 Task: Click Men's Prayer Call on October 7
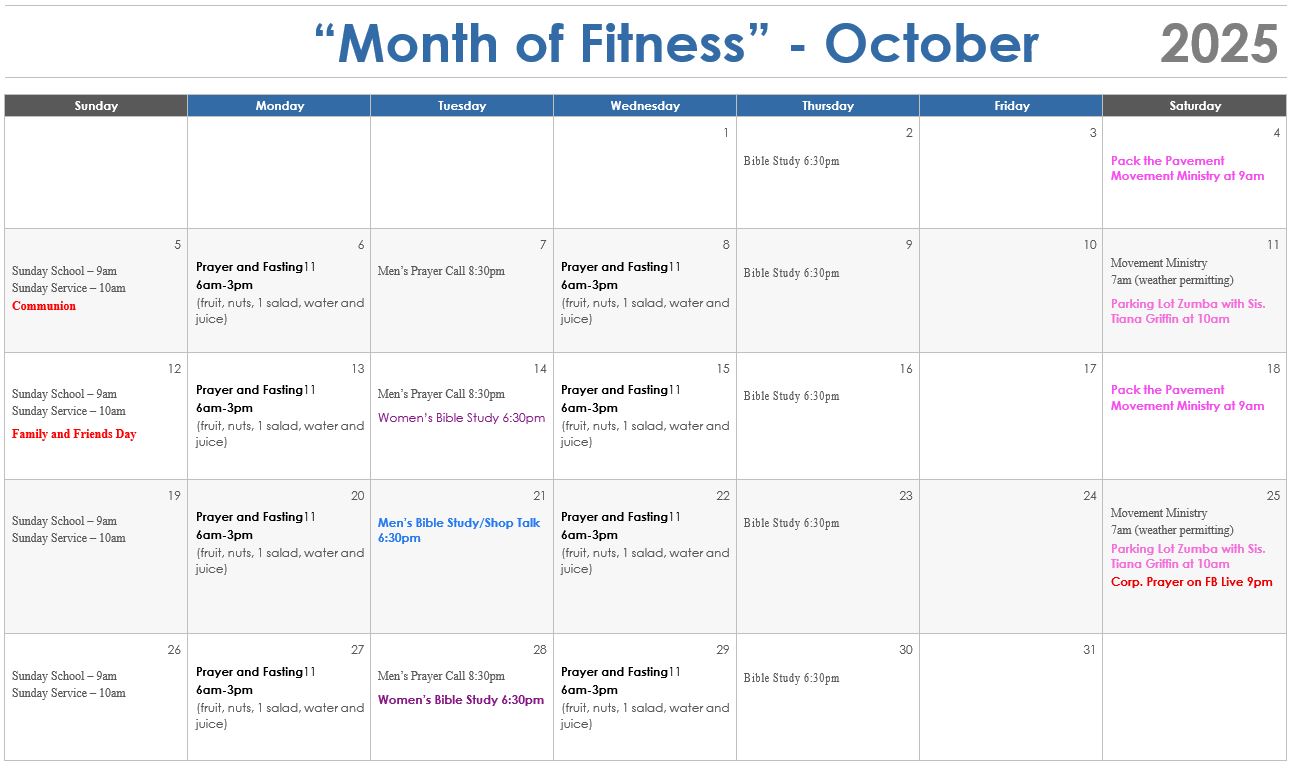441,271
